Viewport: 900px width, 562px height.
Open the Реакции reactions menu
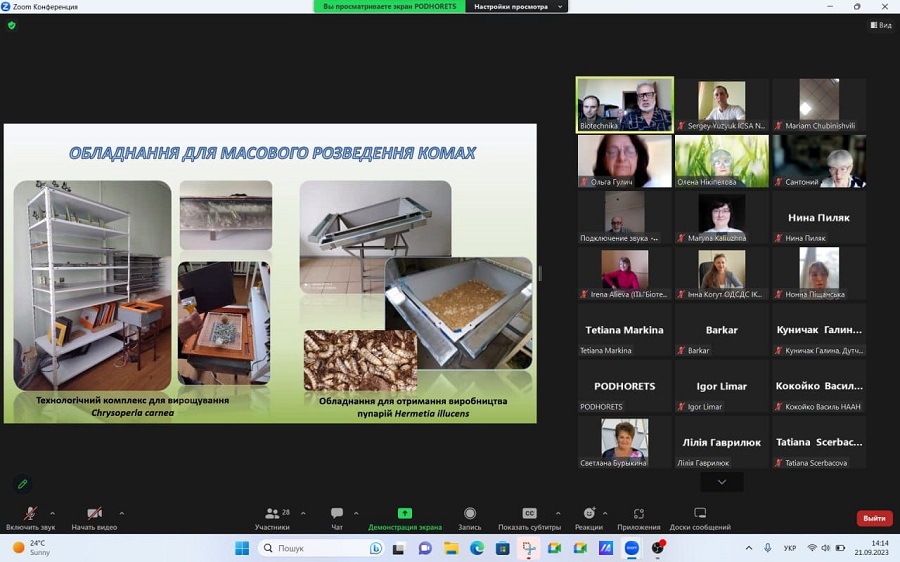[589, 516]
